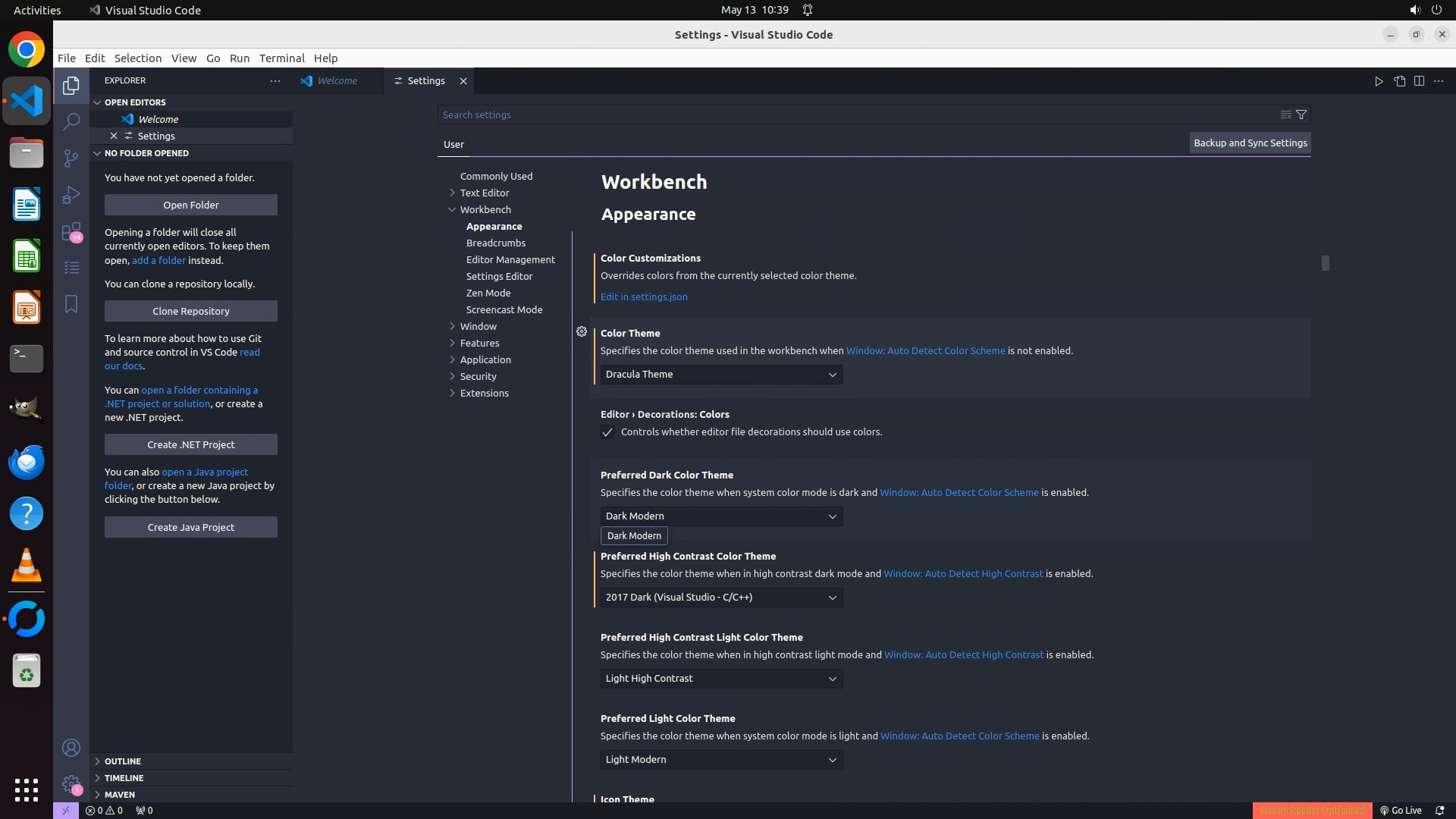This screenshot has height=819, width=1456.
Task: Click Edit in settings.json link
Action: coord(644,297)
